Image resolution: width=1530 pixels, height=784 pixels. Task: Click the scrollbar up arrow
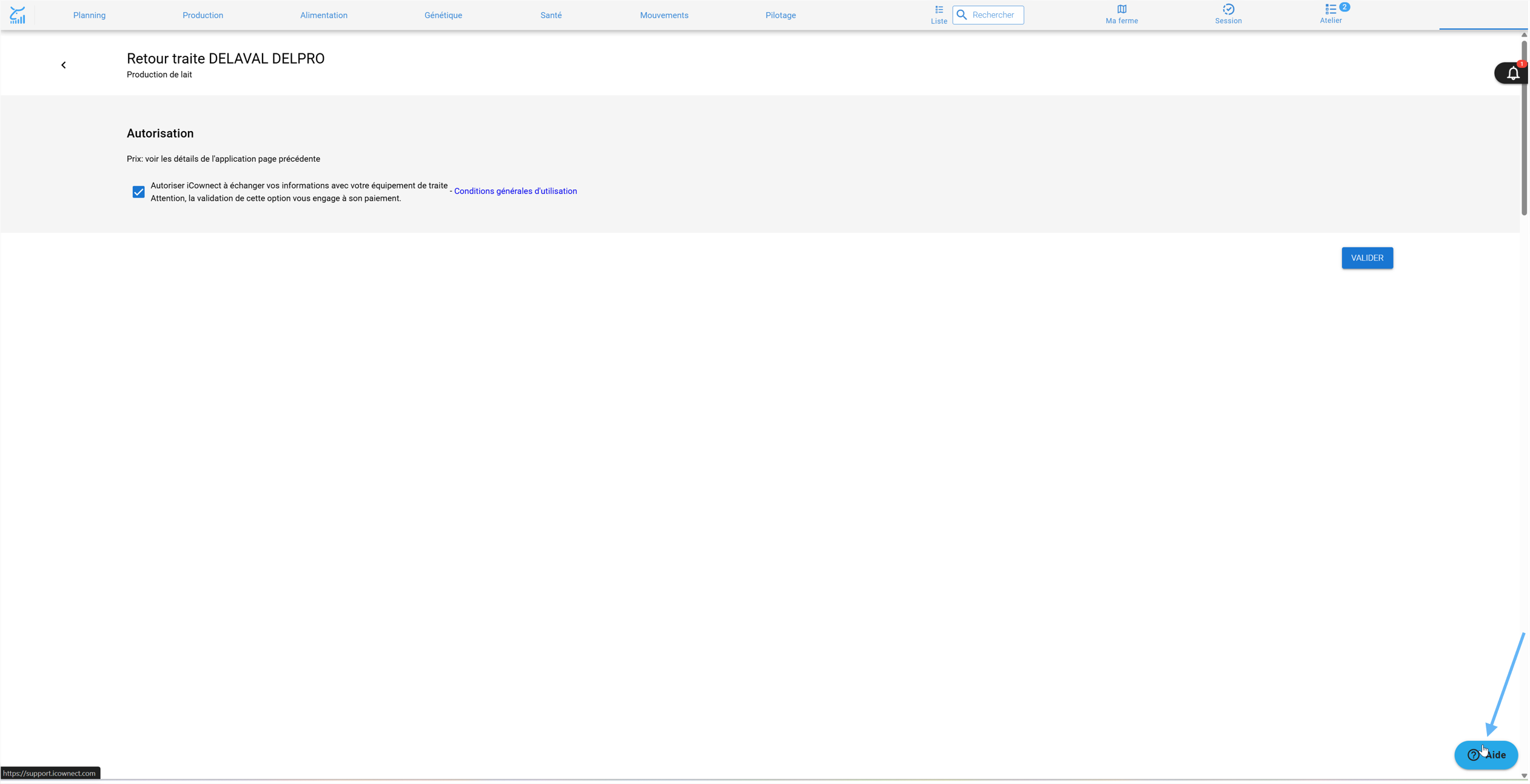[x=1524, y=35]
